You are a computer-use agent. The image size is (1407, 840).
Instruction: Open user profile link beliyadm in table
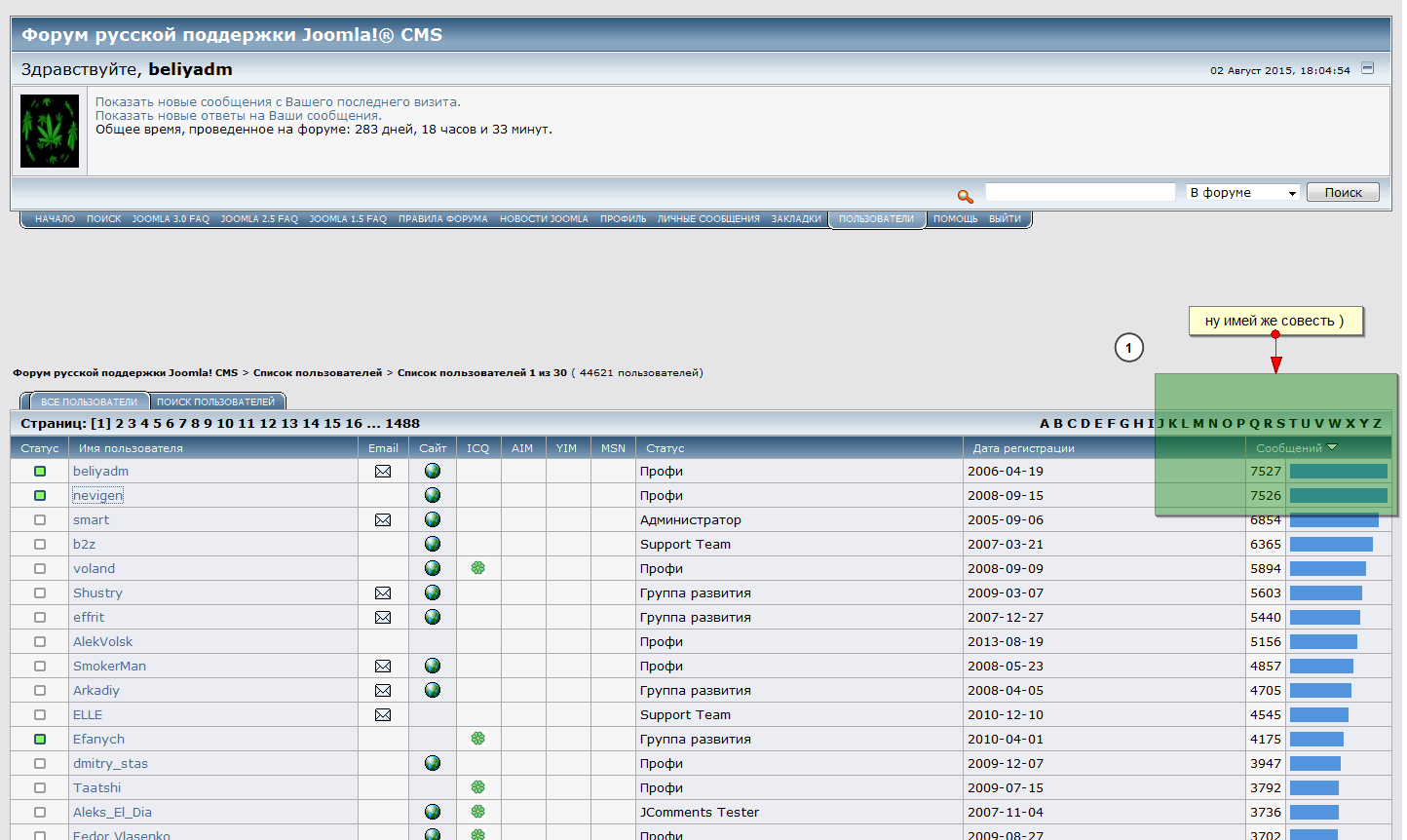101,472
